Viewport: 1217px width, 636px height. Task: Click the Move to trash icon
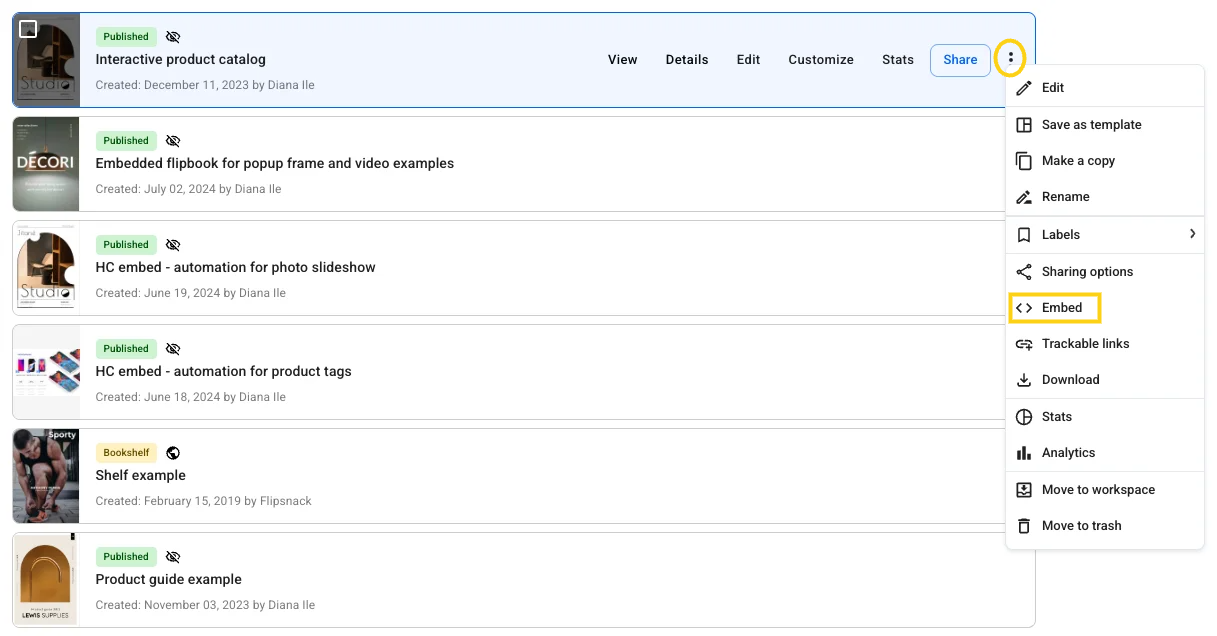1024,526
